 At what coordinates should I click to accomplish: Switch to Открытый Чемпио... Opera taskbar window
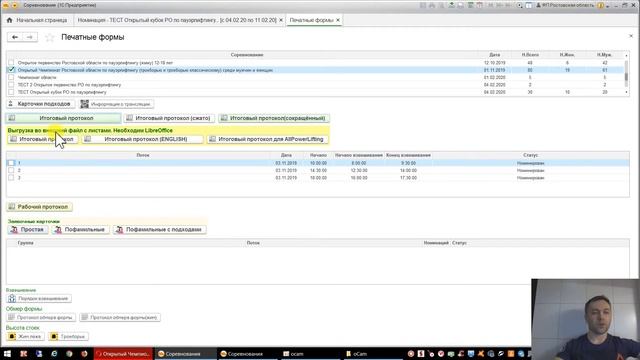[123, 354]
